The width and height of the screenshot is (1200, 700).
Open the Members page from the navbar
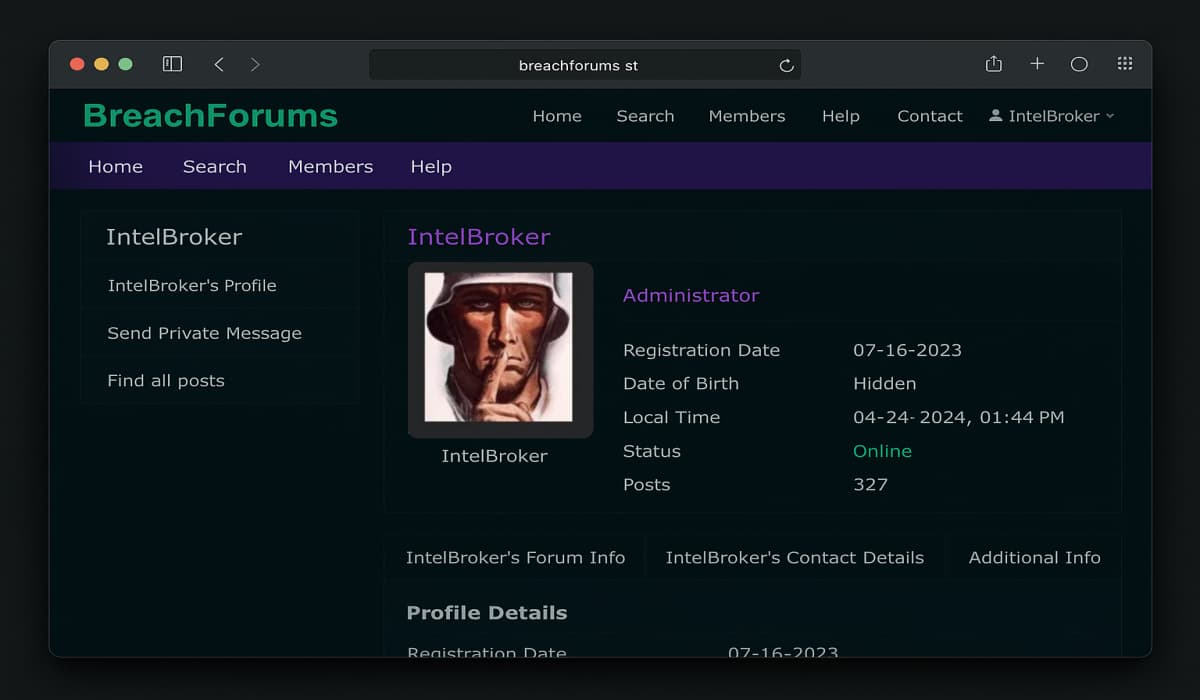click(747, 116)
